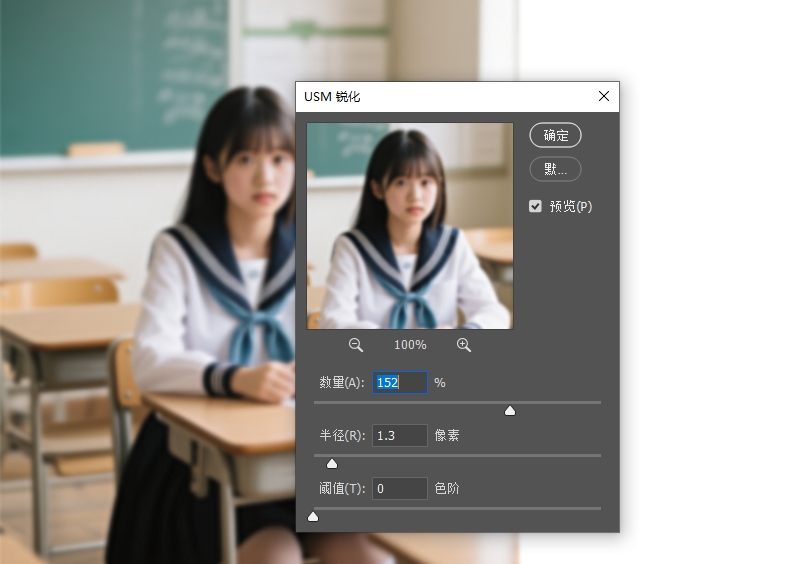This screenshot has width=805, height=564.
Task: Toggle the 预览(P) checkbox
Action: (x=536, y=206)
